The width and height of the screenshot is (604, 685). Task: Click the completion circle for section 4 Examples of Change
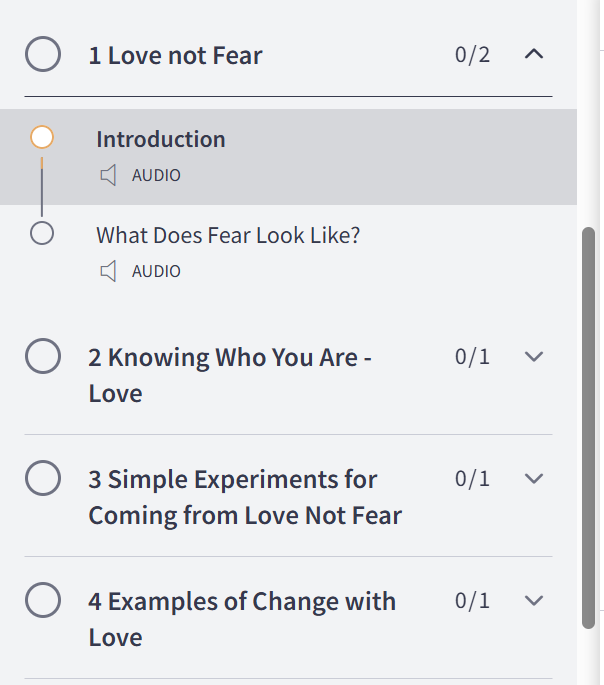[x=43, y=601]
